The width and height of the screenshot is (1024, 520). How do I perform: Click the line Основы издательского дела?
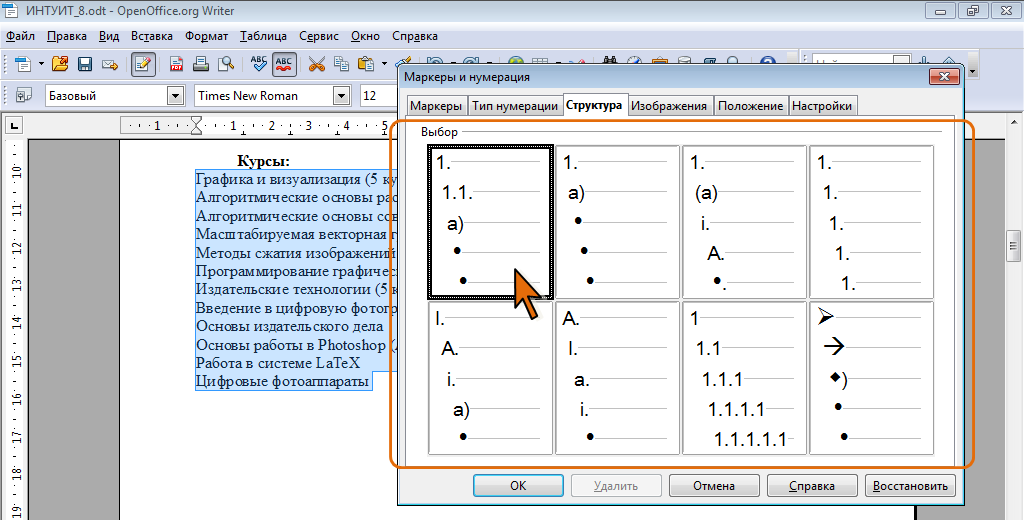(289, 326)
